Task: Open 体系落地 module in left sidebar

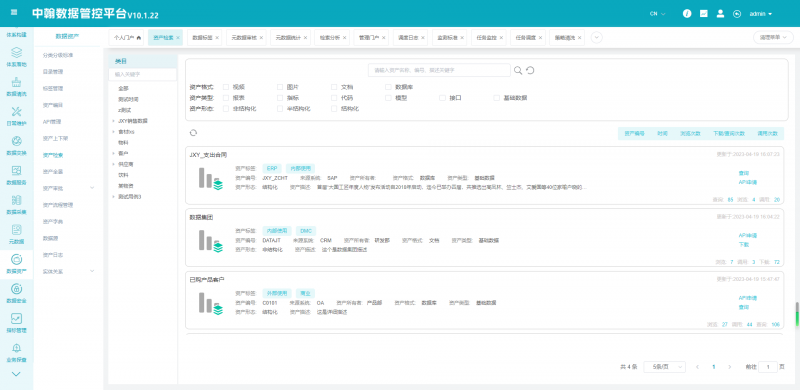Action: [x=16, y=57]
